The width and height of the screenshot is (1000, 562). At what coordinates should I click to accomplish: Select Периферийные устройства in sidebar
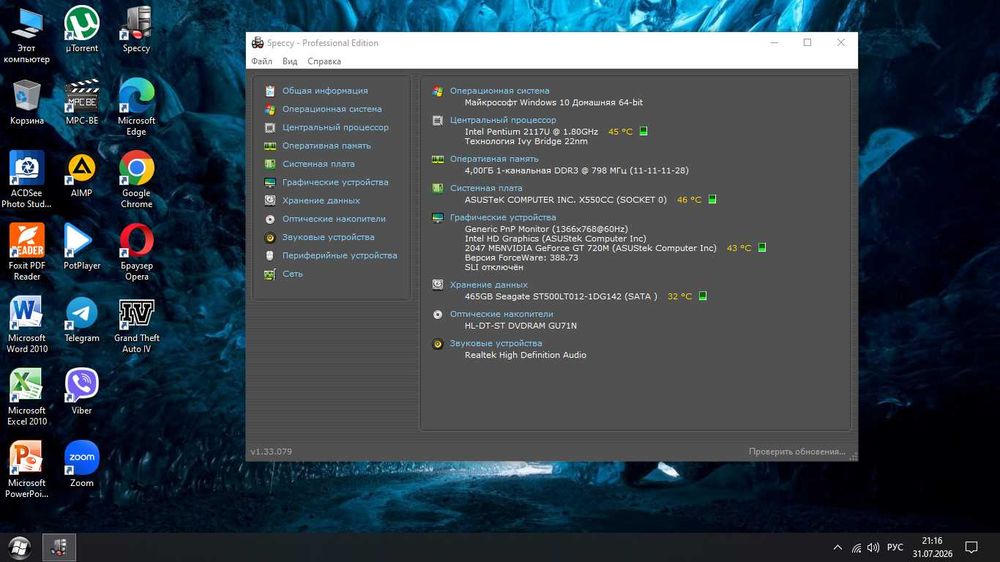[339, 255]
